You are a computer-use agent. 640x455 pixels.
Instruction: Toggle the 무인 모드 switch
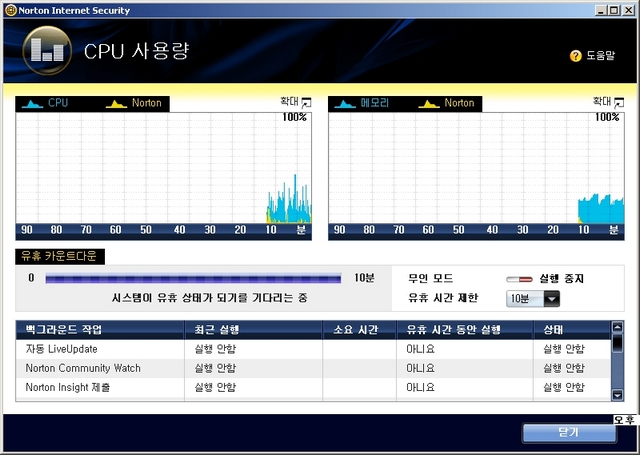pyautogui.click(x=519, y=280)
